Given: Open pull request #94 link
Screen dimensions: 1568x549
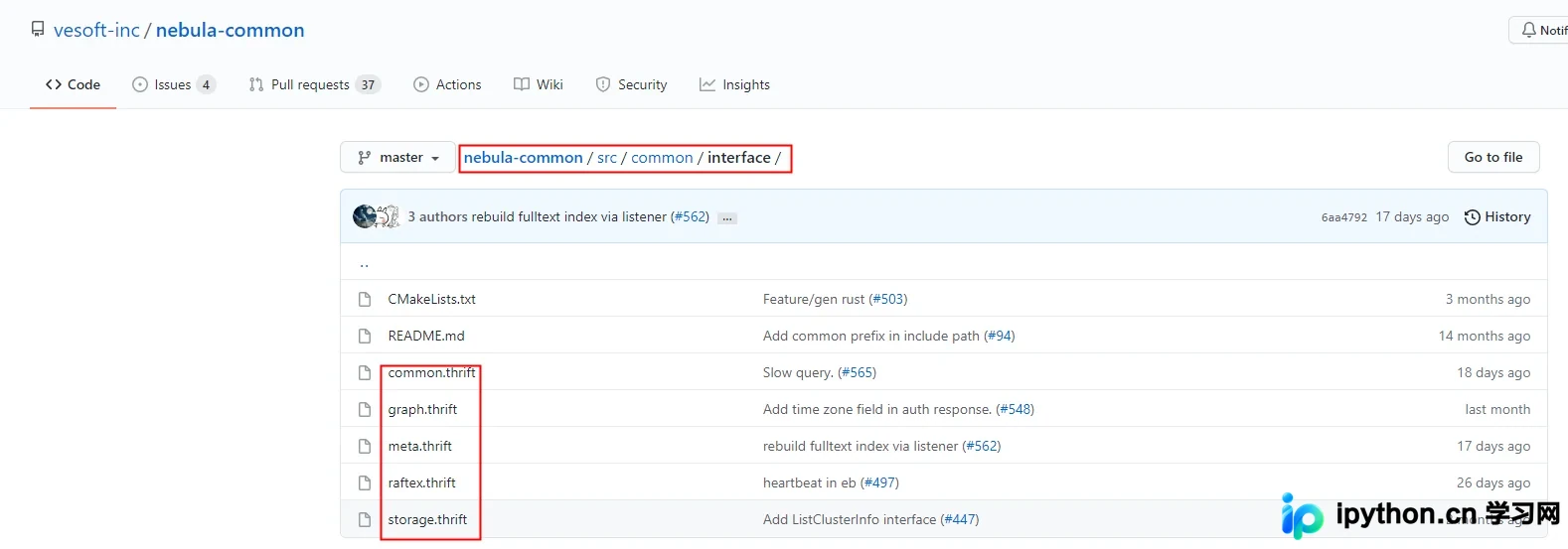Looking at the screenshot, I should pyautogui.click(x=1000, y=336).
